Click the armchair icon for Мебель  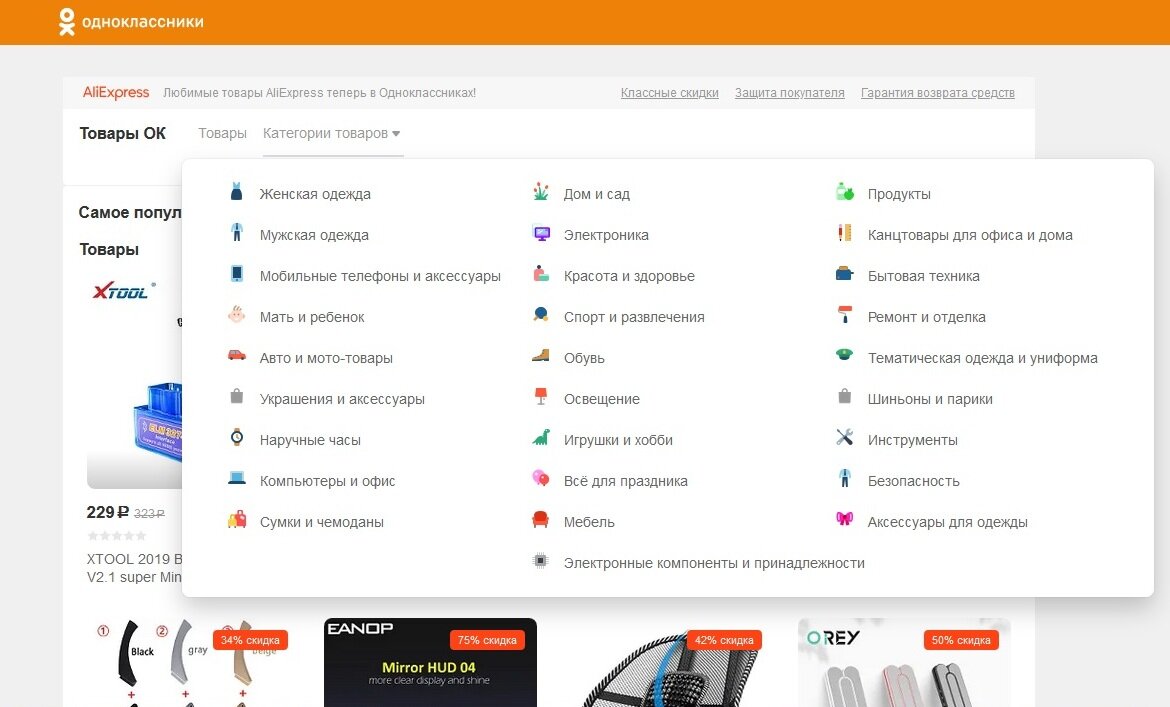[541, 519]
